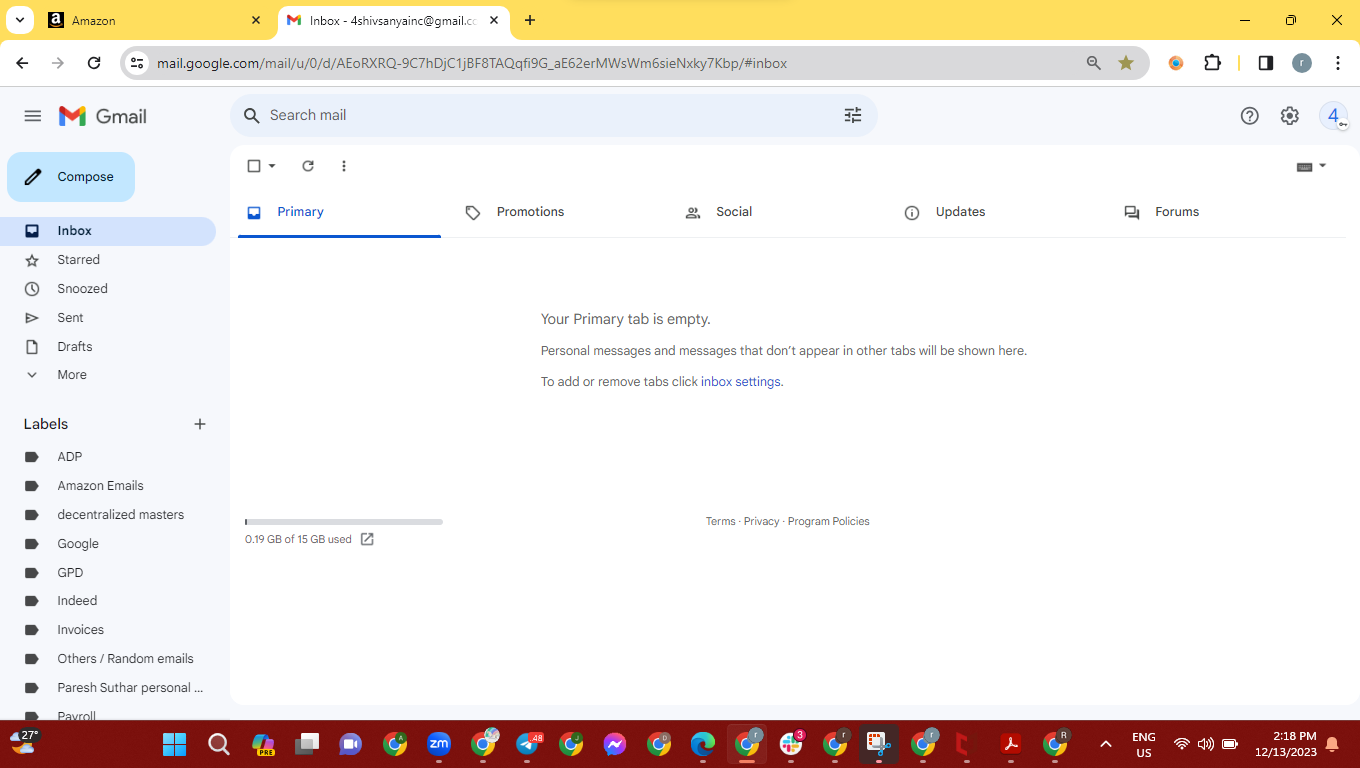Image resolution: width=1360 pixels, height=768 pixels.
Task: Open the Chrome extensions puzzle icon
Action: [x=1213, y=63]
